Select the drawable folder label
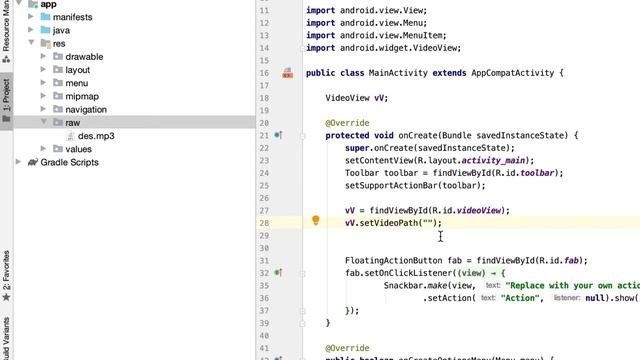Screen dimensions: 640x360 pos(84,56)
